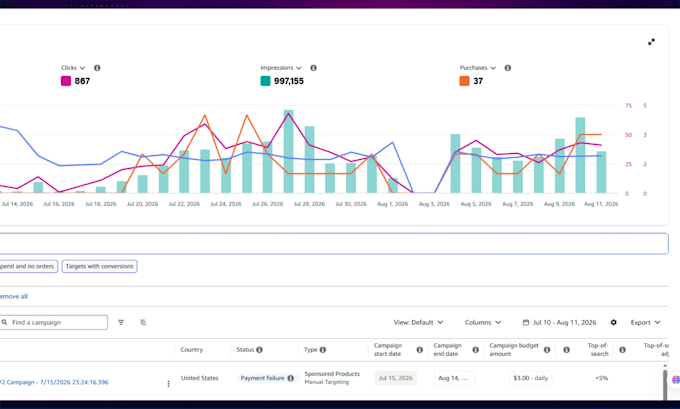
Task: Expand the chart to fullscreen
Action: 651,42
